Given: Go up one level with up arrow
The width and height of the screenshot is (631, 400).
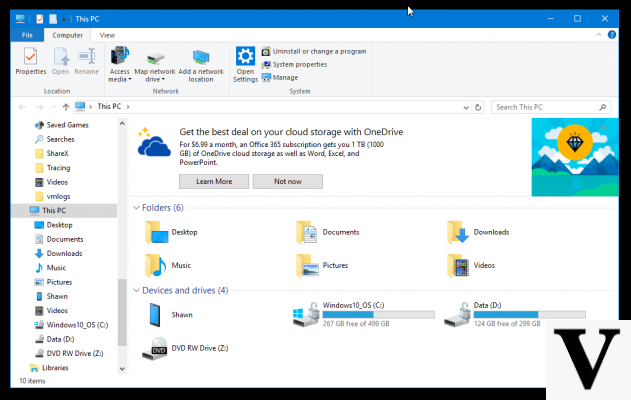Looking at the screenshot, I should tap(66, 107).
